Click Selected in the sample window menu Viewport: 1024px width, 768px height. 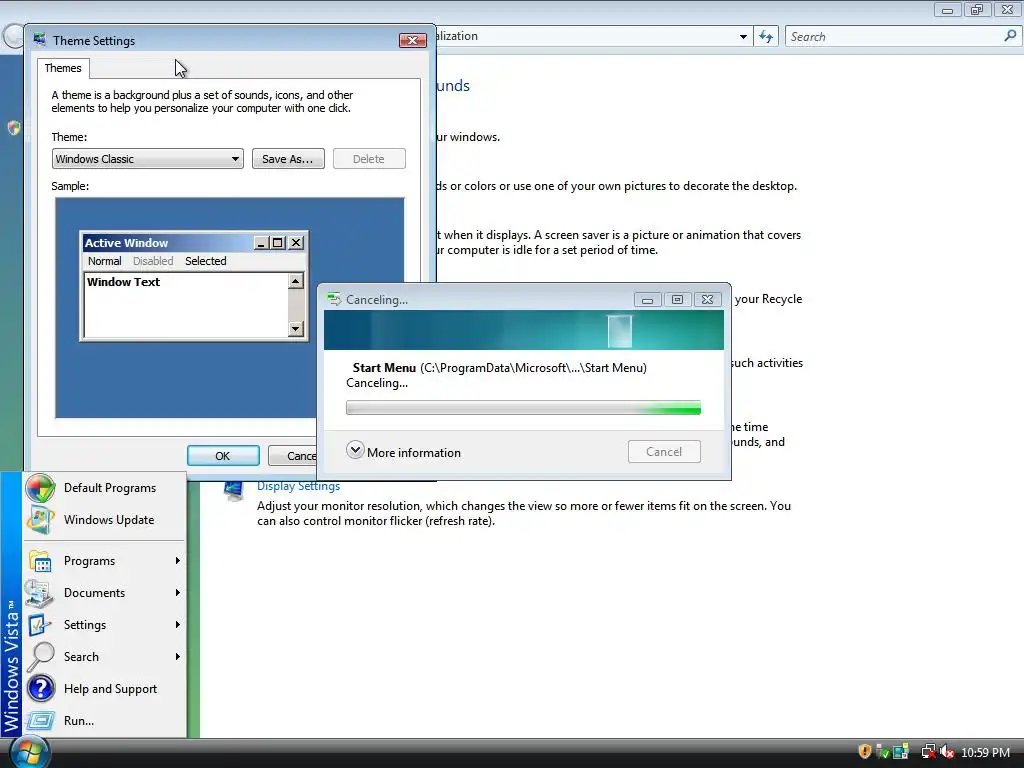[206, 261]
